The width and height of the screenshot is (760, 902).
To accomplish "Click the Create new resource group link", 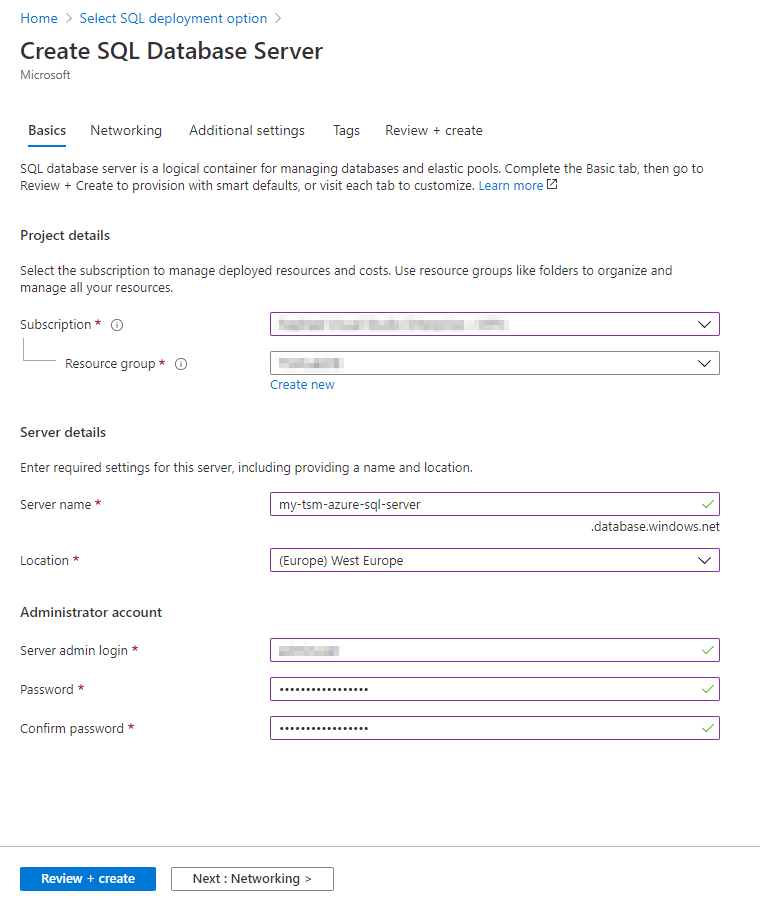I will [x=302, y=385].
